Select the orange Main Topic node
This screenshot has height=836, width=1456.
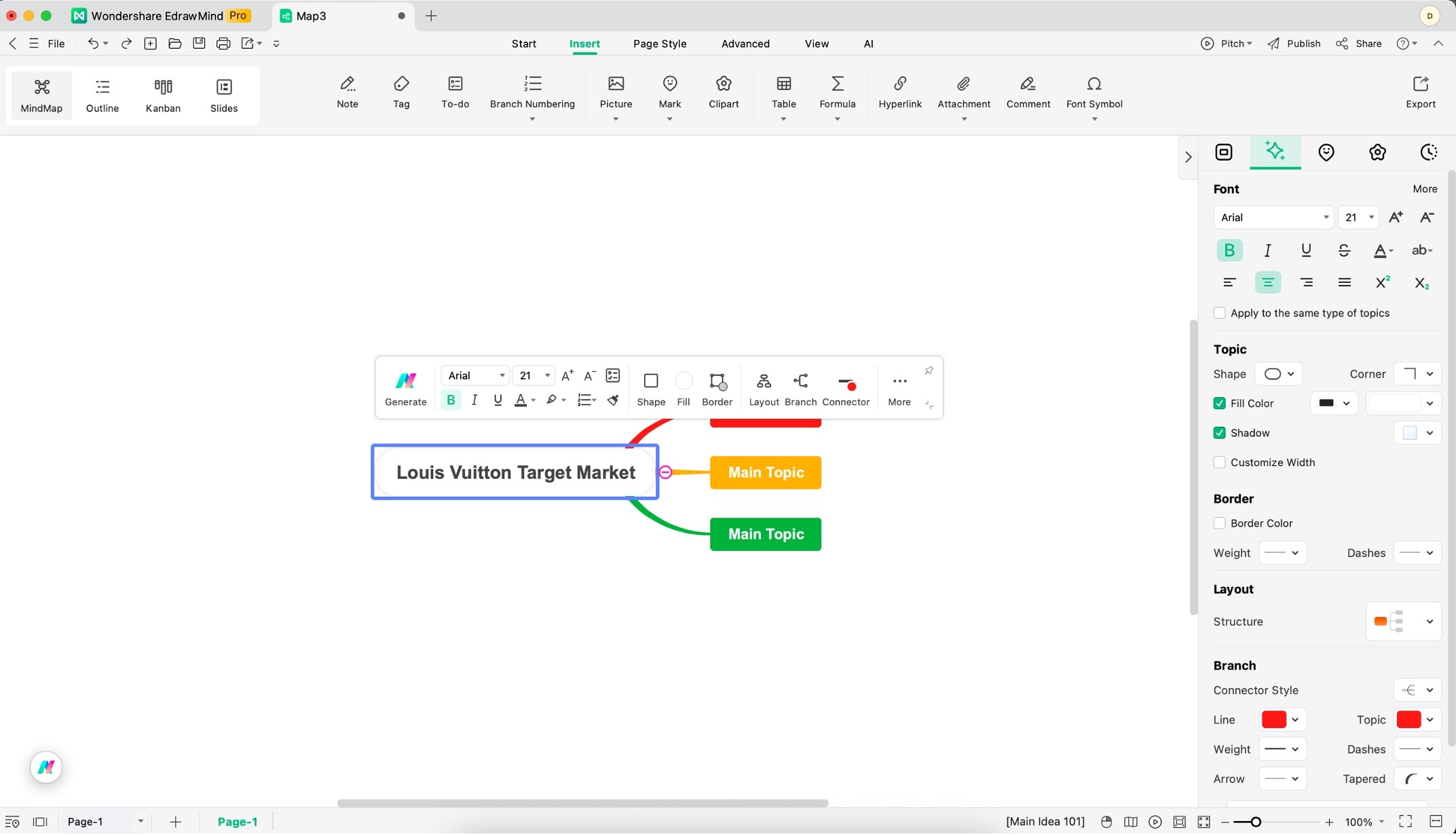(766, 472)
